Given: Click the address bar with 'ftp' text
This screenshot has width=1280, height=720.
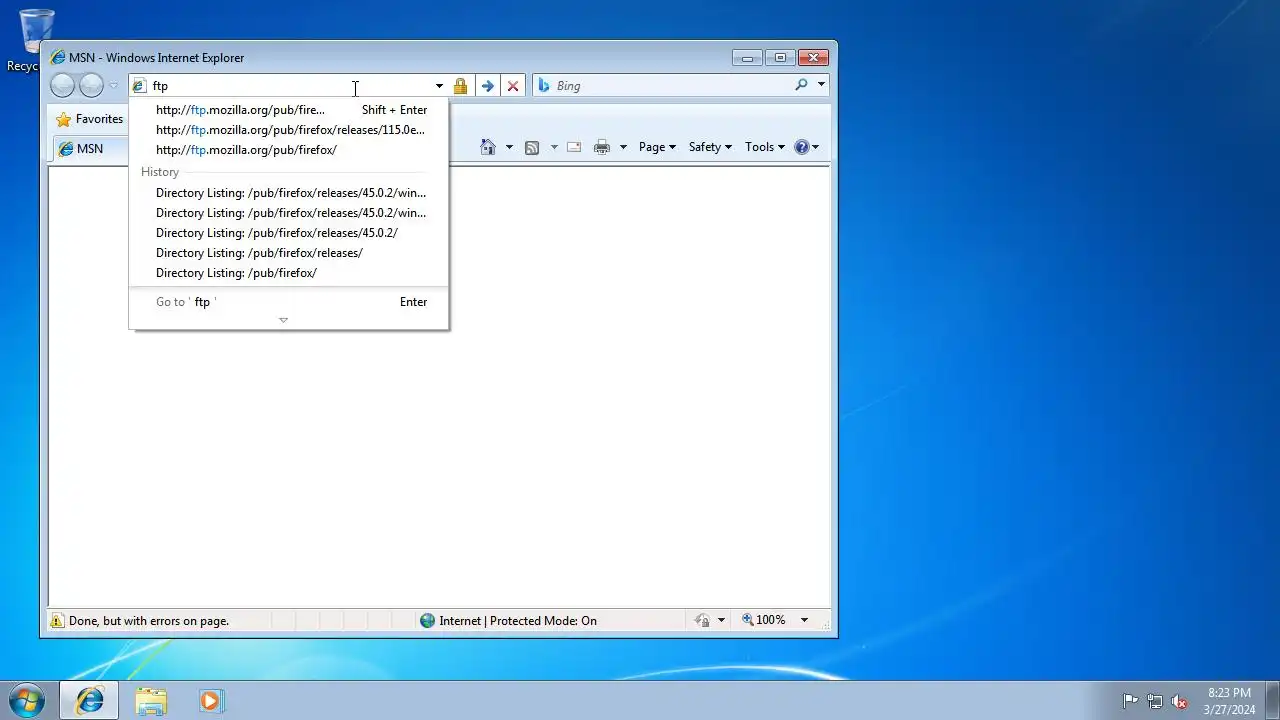Looking at the screenshot, I should pos(281,86).
